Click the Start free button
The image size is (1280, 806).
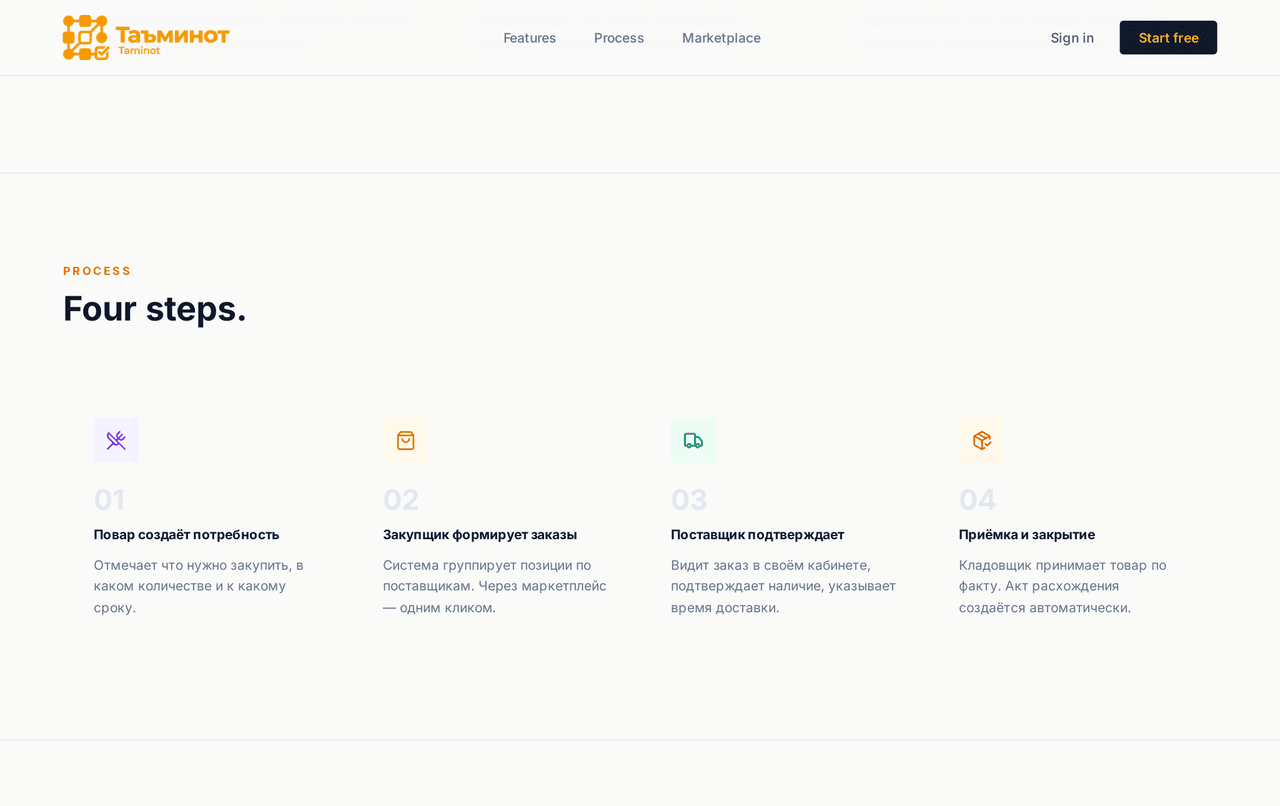[x=1168, y=38]
